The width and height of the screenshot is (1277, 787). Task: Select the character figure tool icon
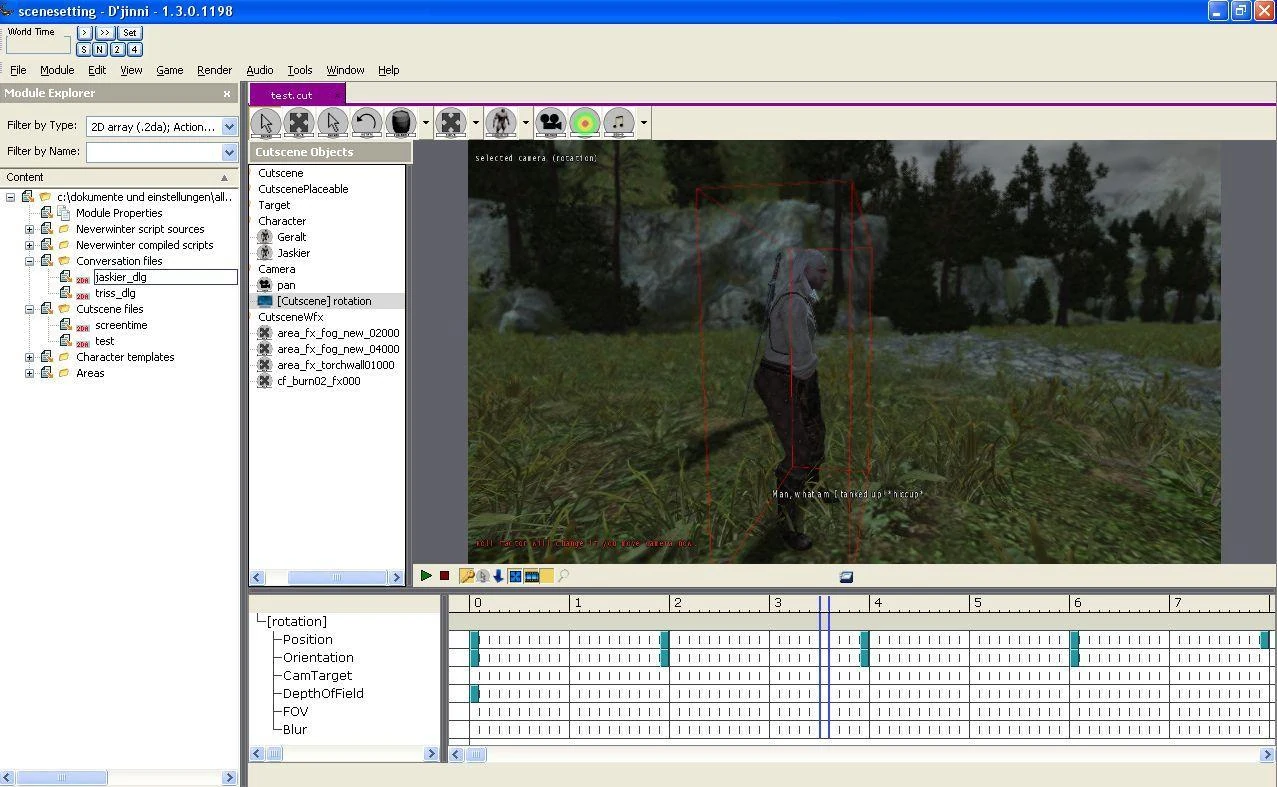coord(501,123)
